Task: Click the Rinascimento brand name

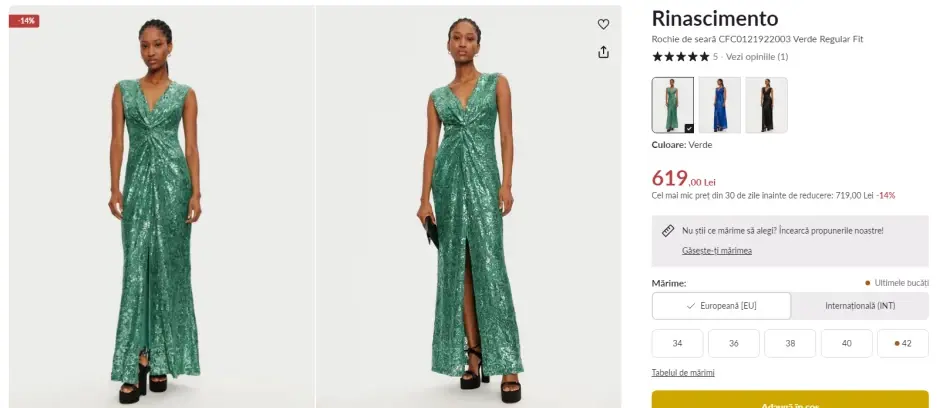Action: 714,19
